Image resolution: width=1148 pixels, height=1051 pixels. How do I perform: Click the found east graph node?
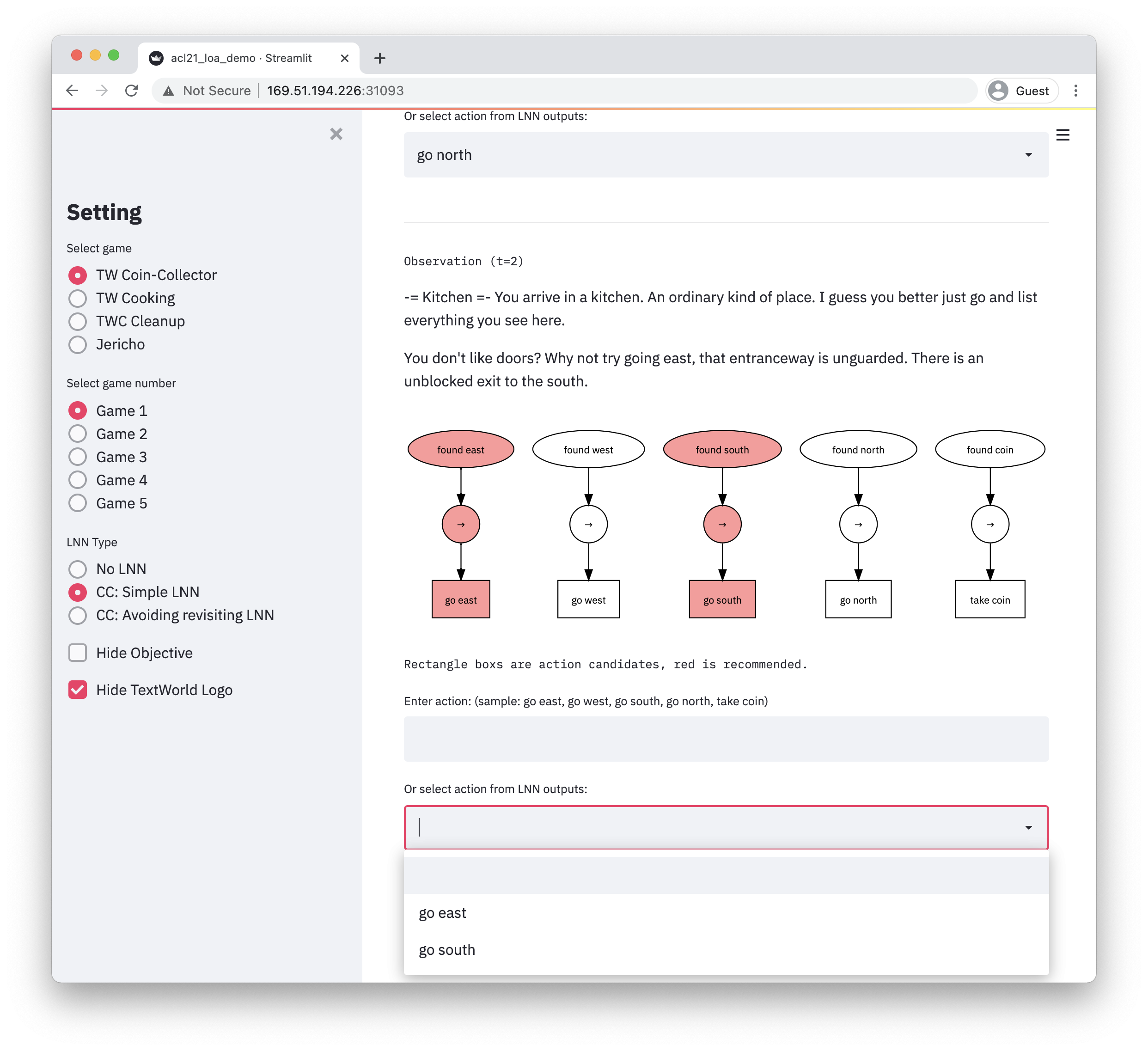click(461, 449)
